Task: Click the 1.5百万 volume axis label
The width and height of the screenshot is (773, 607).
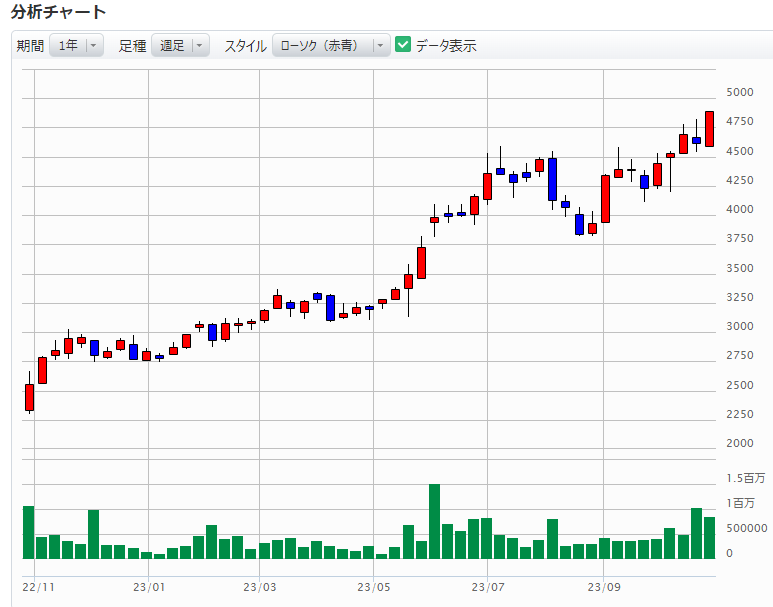Action: point(745,478)
